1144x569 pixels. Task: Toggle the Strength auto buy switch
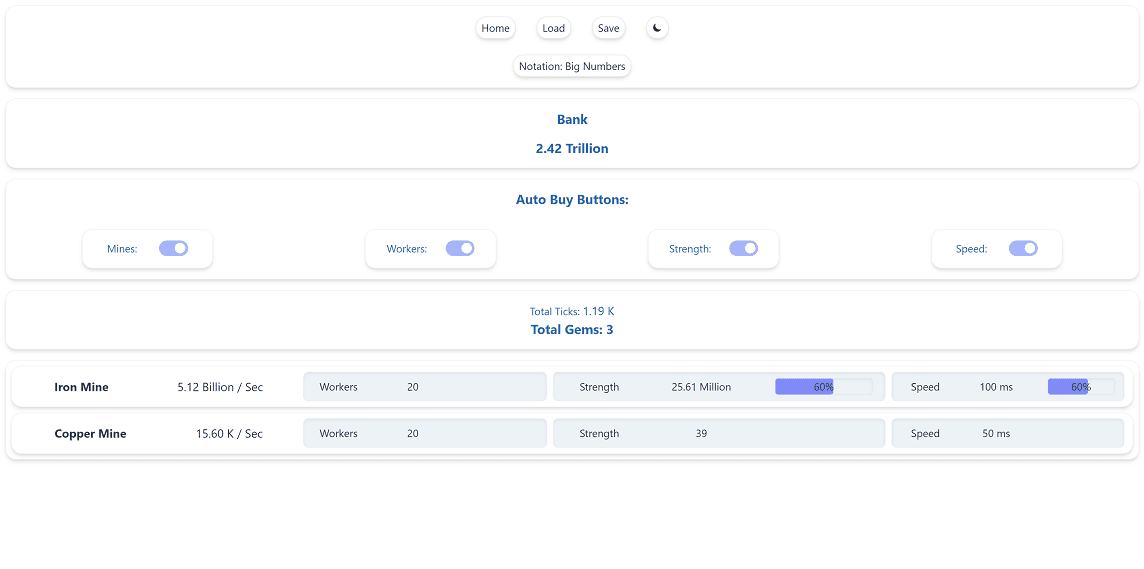(743, 249)
